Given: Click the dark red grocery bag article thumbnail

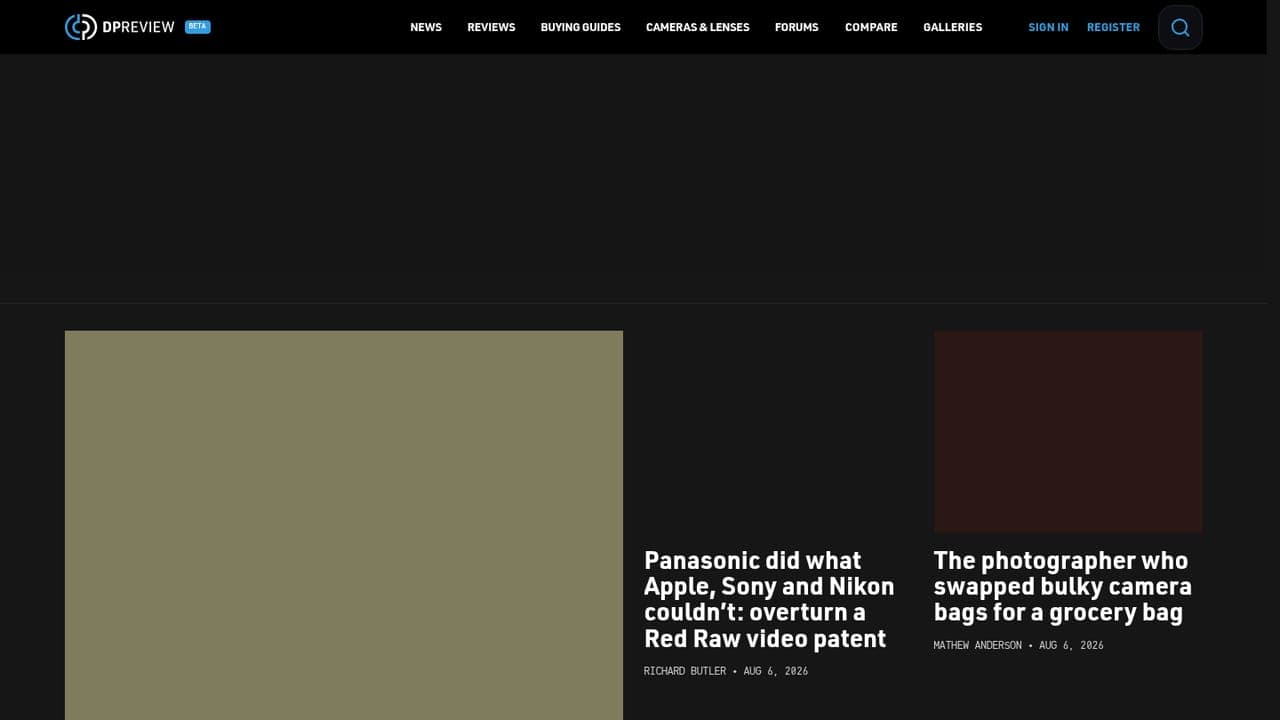Looking at the screenshot, I should click(x=1068, y=431).
